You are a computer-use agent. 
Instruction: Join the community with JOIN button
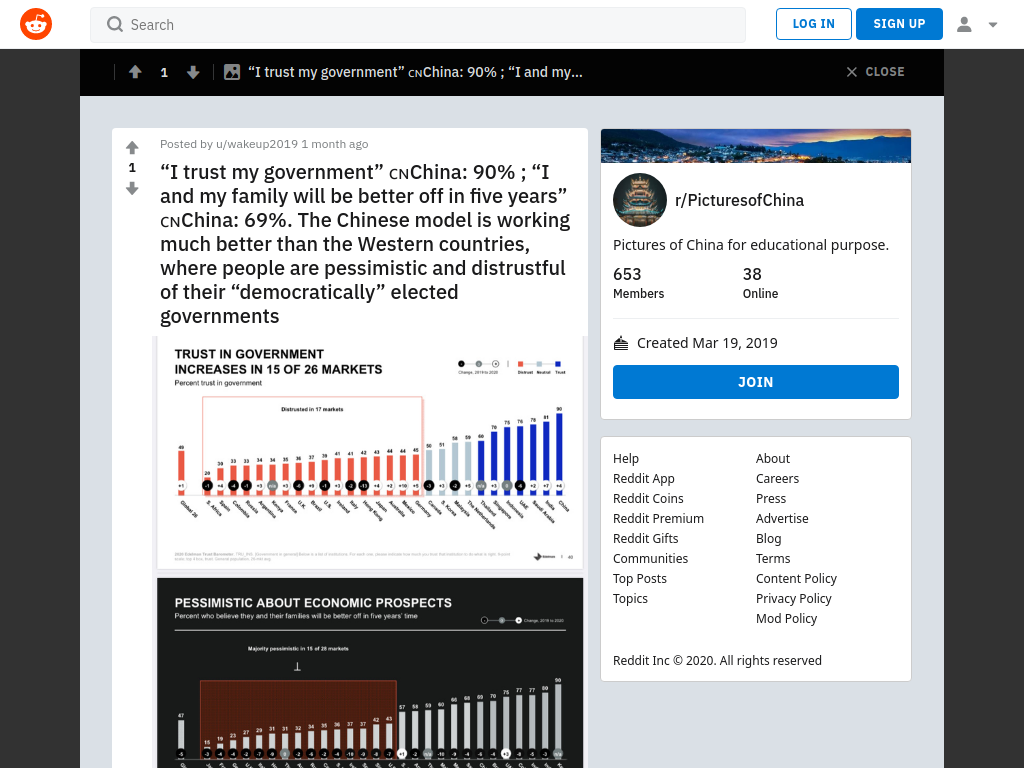click(756, 382)
